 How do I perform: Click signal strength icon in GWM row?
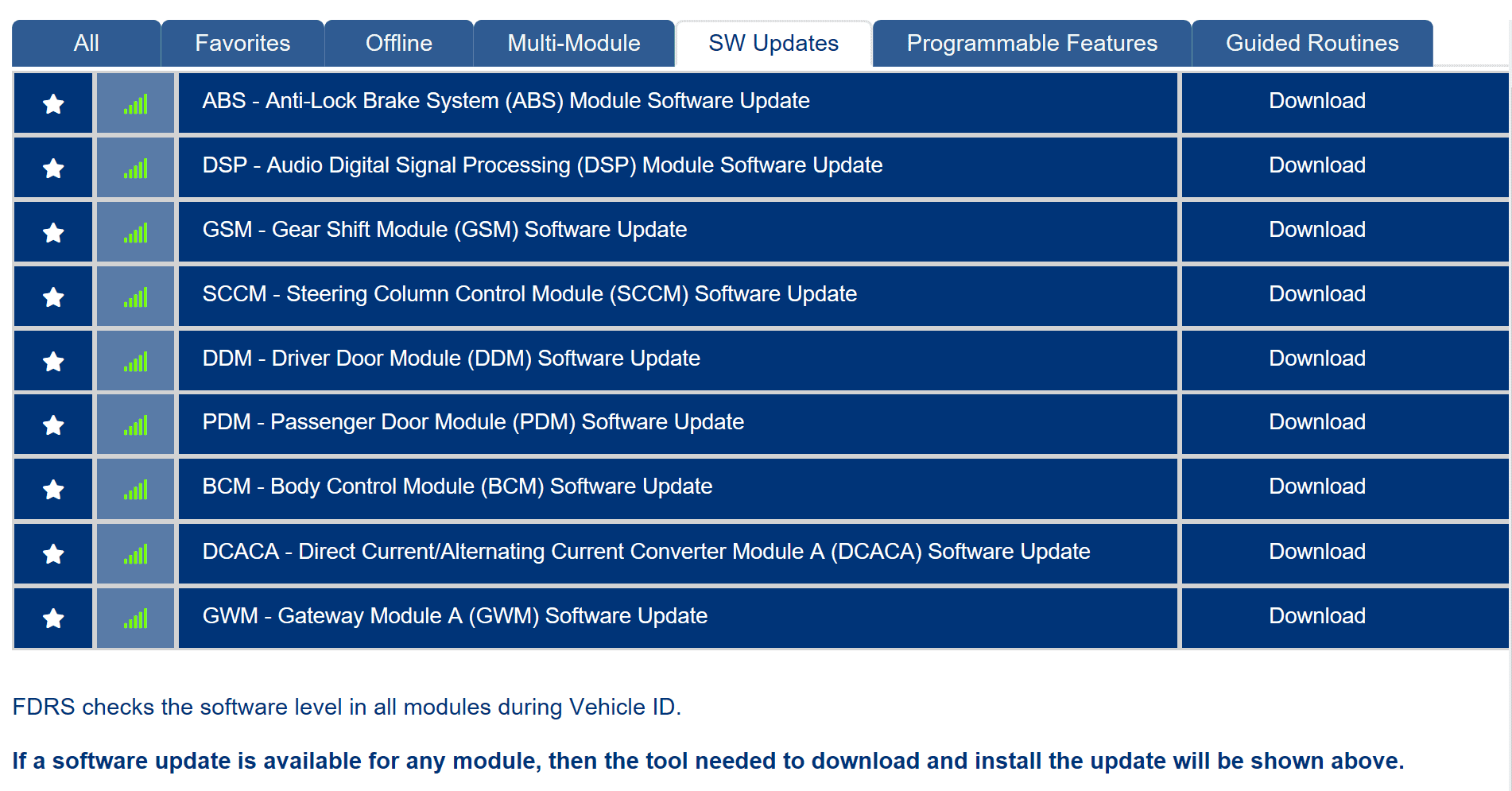tap(136, 618)
